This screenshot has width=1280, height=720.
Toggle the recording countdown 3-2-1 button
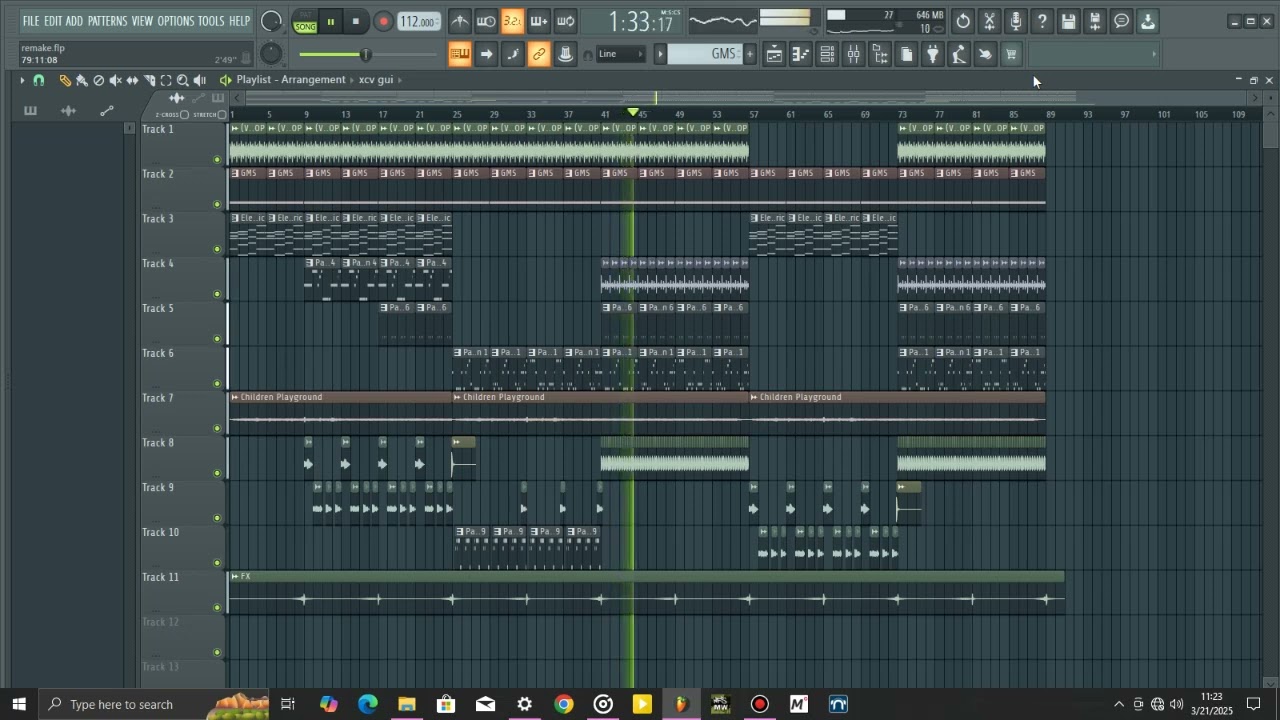click(512, 21)
